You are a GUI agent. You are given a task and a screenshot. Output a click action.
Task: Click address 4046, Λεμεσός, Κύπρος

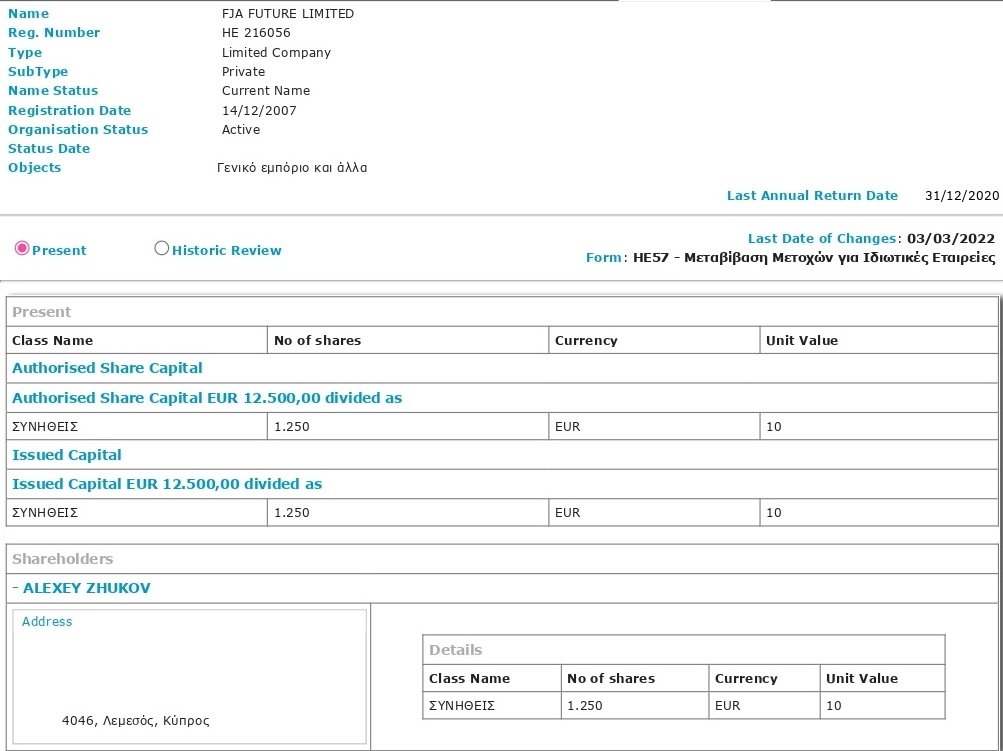point(136,721)
